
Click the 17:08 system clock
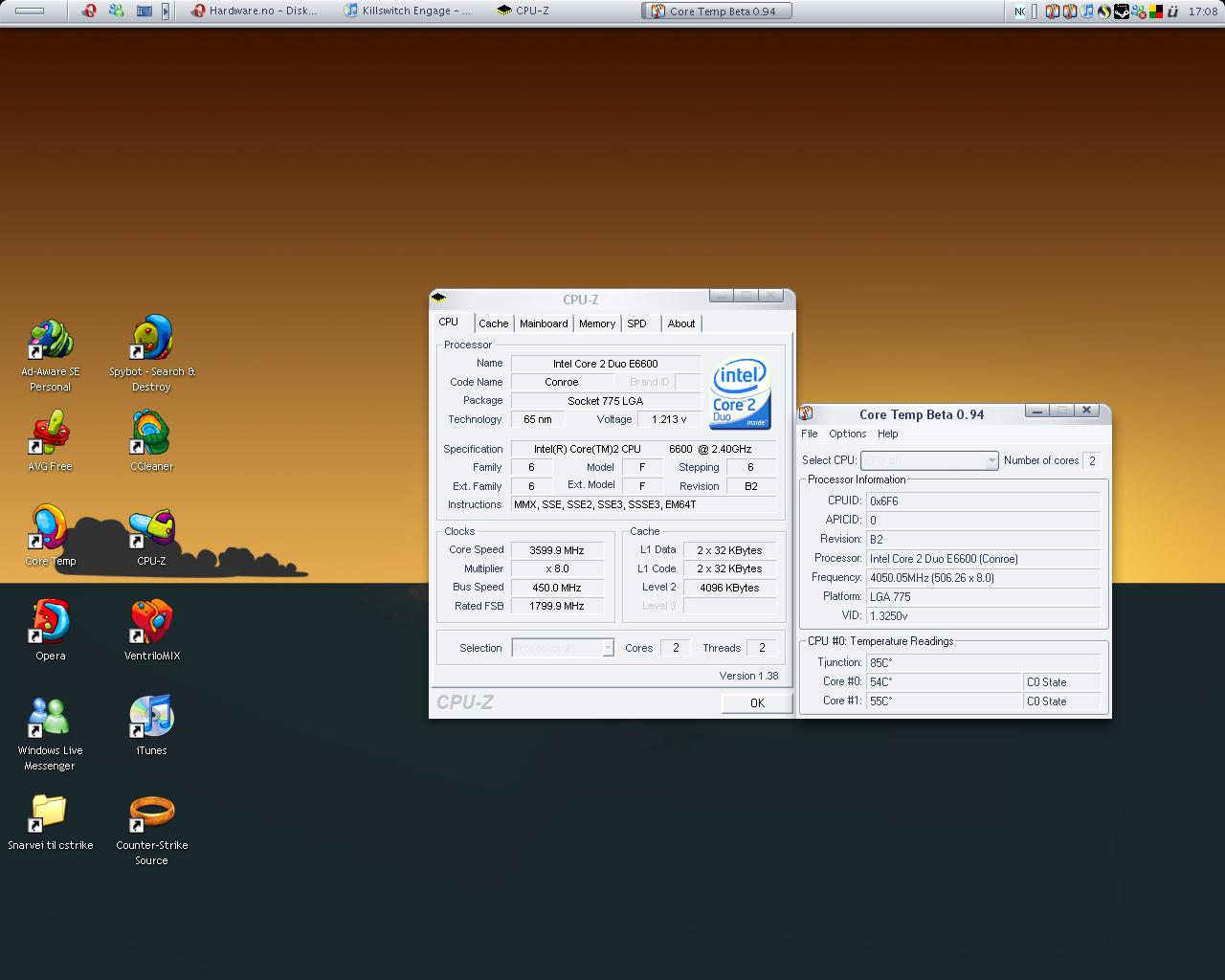[x=1203, y=11]
